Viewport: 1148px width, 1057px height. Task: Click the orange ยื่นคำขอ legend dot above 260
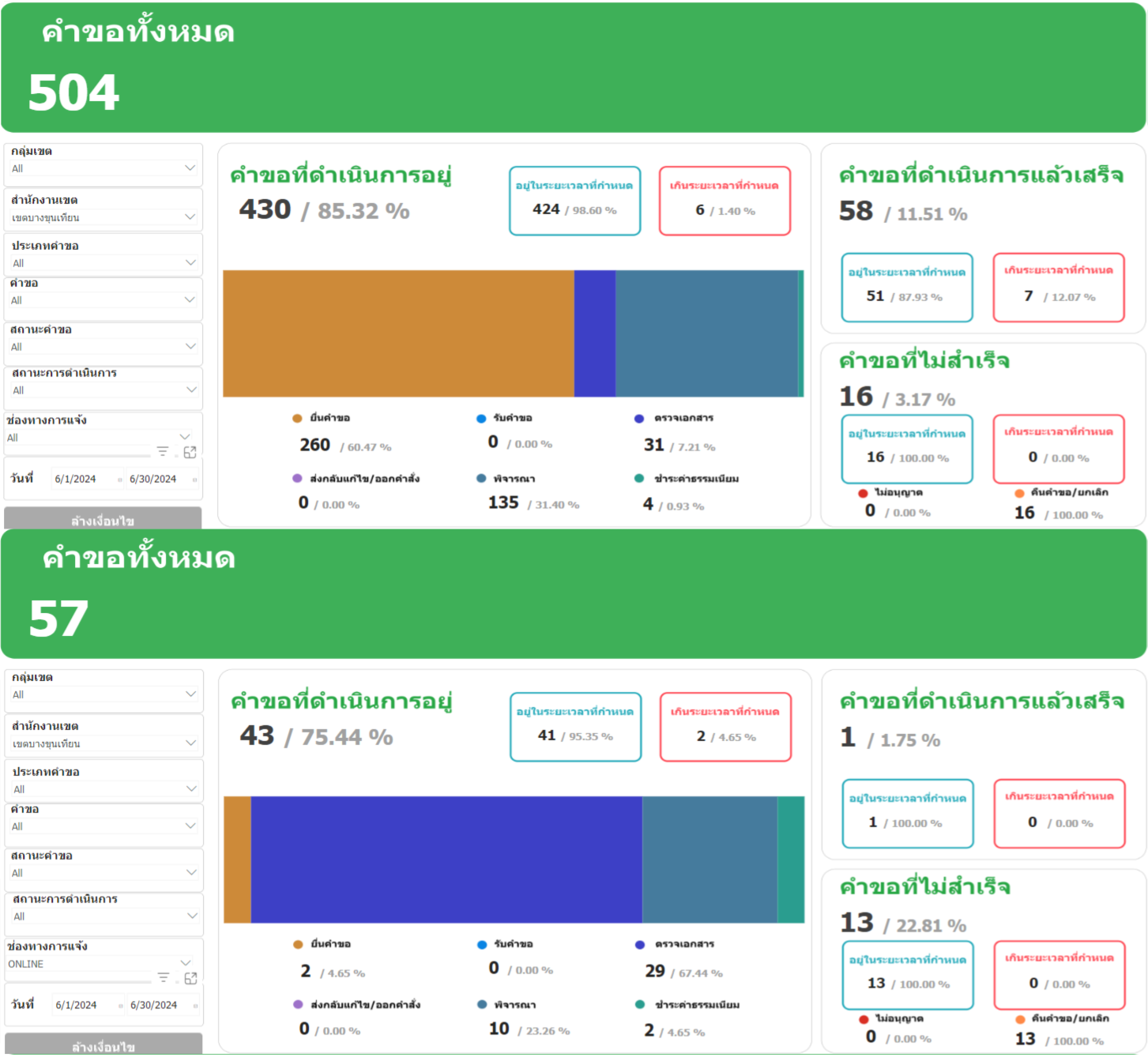(x=297, y=418)
